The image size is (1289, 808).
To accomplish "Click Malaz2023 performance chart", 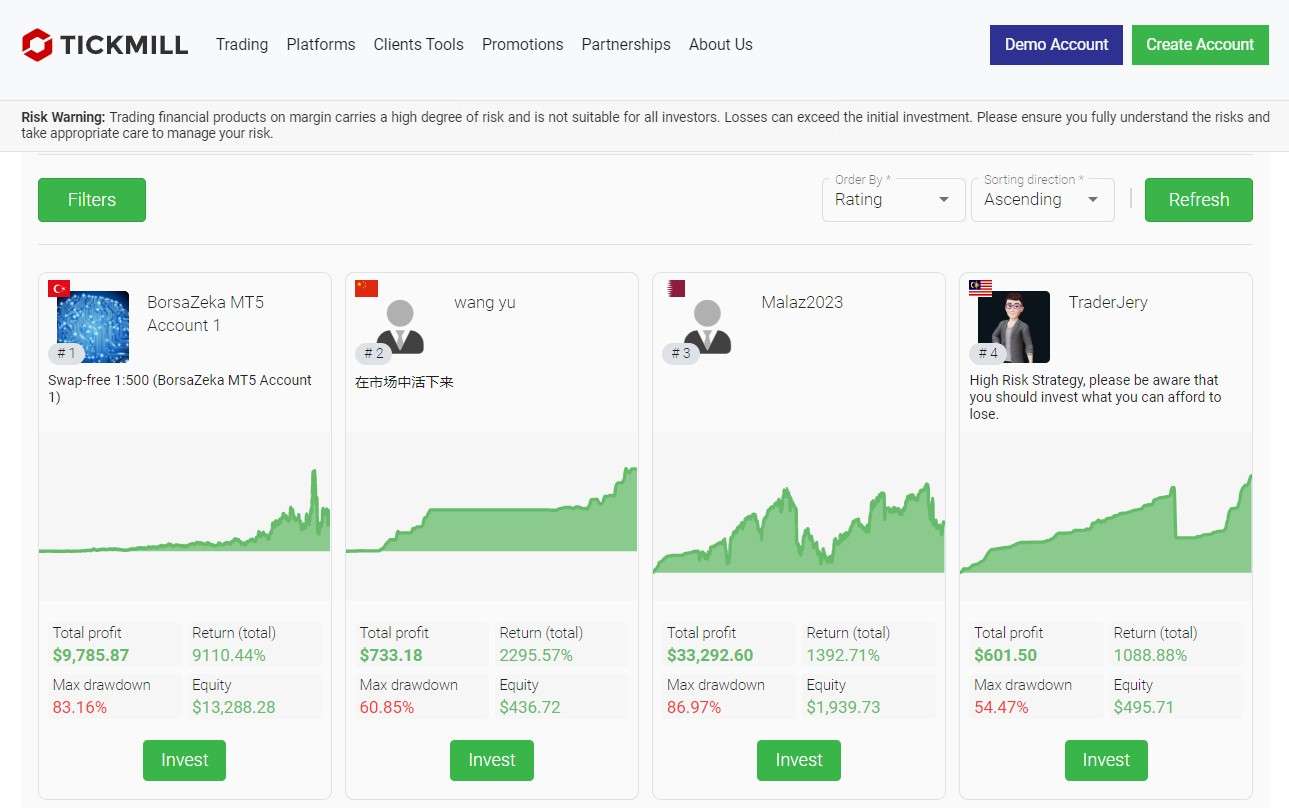I will [x=799, y=517].
